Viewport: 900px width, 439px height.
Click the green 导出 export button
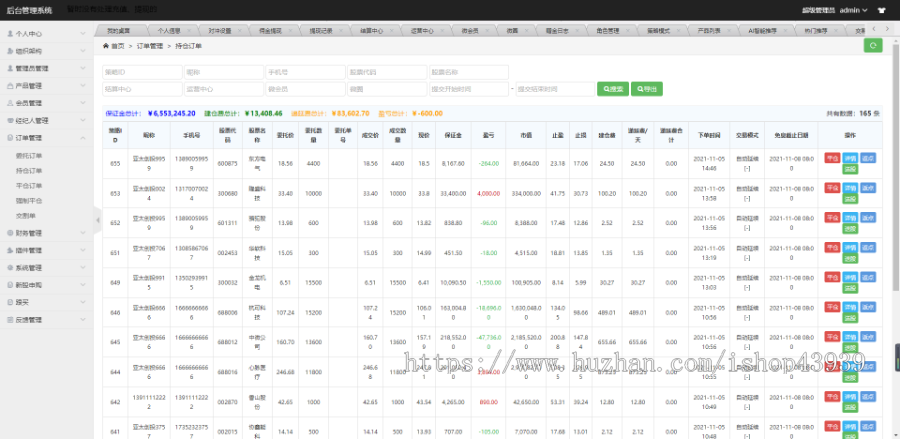(647, 89)
